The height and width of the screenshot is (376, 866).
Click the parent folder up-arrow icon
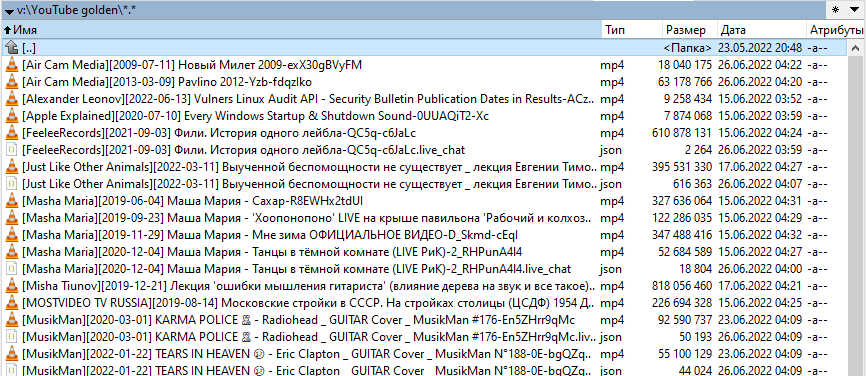pyautogui.click(x=11, y=48)
